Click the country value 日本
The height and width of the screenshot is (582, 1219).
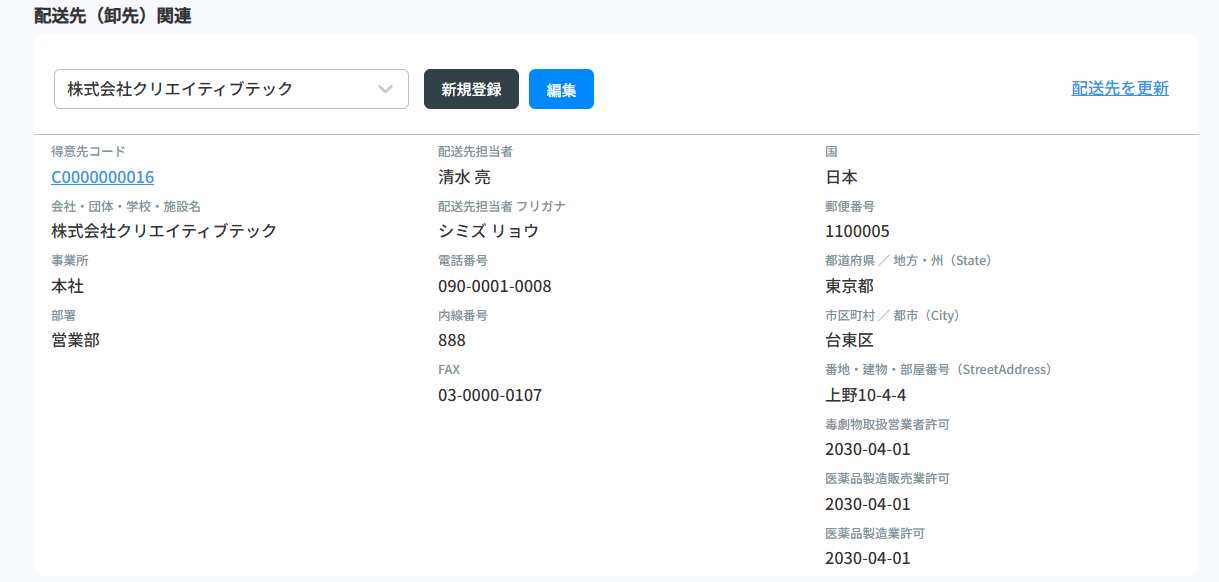(x=841, y=177)
